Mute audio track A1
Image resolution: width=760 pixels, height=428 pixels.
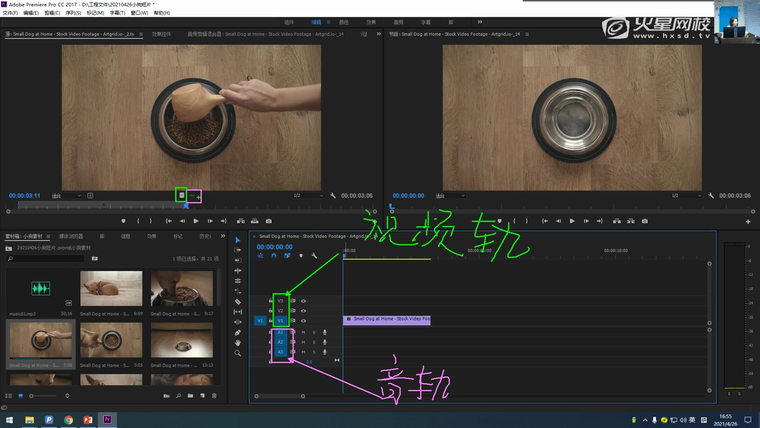pyautogui.click(x=303, y=332)
